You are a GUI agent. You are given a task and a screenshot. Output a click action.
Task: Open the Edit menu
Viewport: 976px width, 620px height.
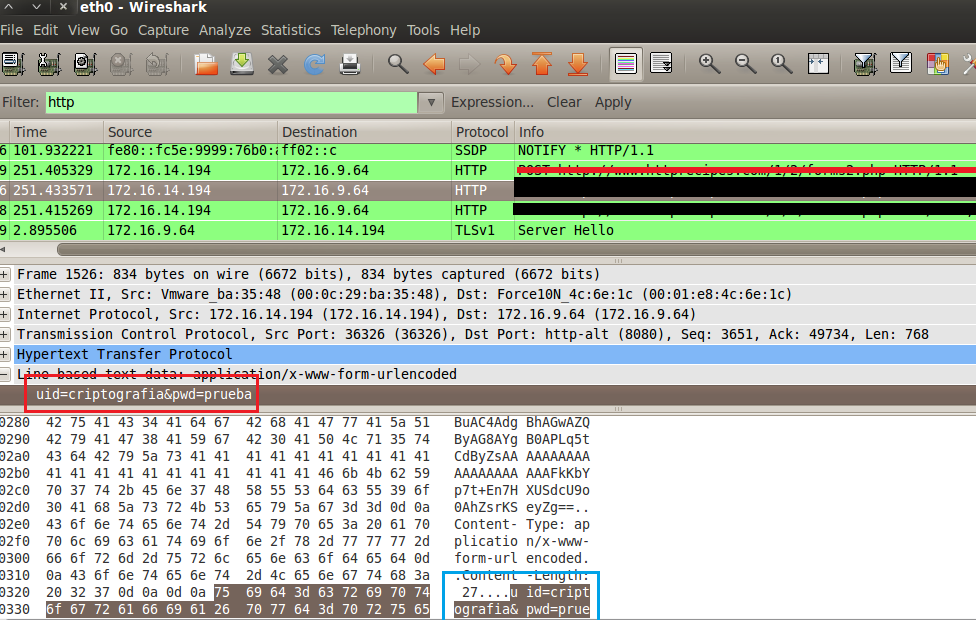(x=45, y=30)
